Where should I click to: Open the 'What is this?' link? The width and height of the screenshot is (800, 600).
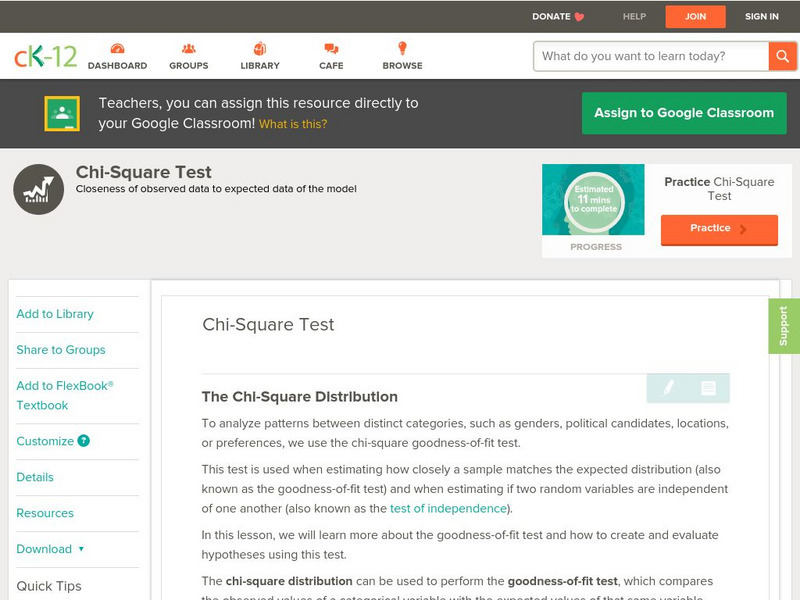pyautogui.click(x=293, y=124)
